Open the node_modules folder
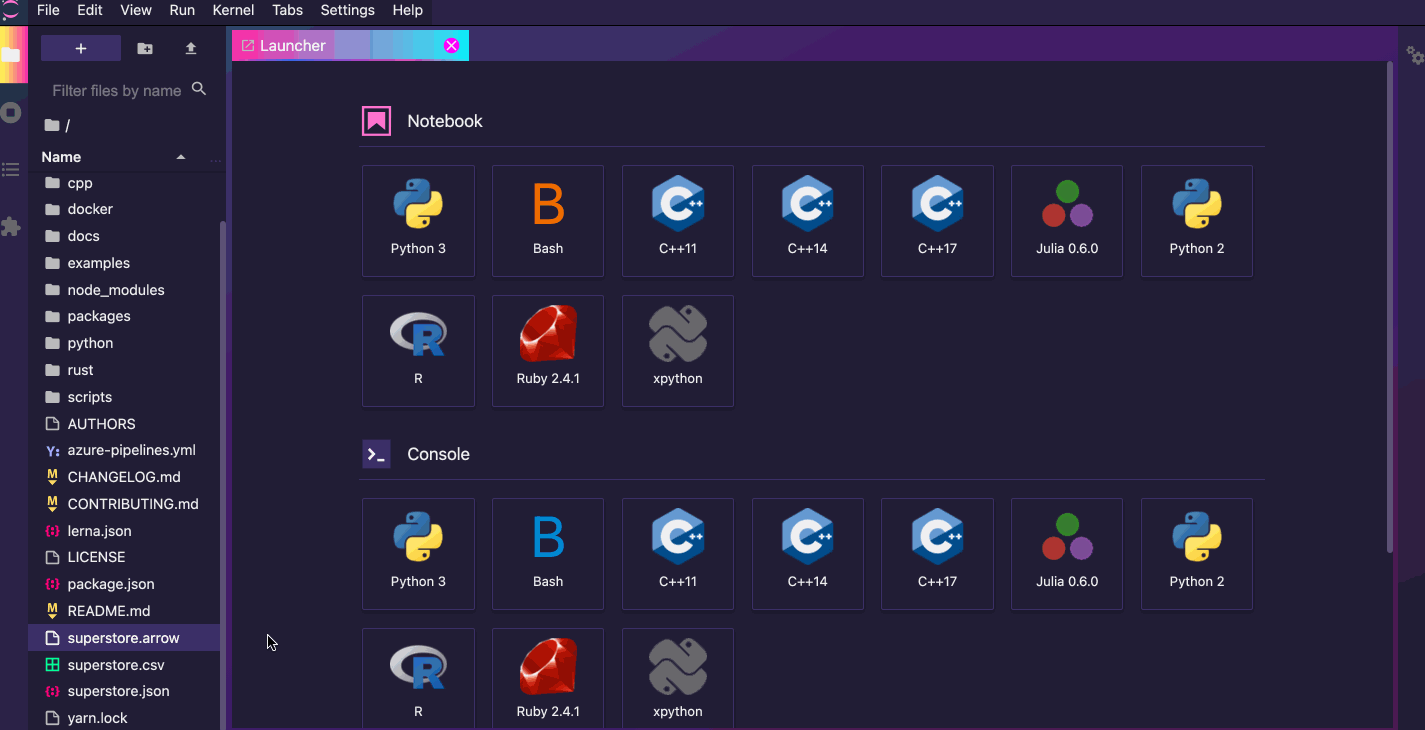This screenshot has height=730, width=1425. [x=124, y=290]
